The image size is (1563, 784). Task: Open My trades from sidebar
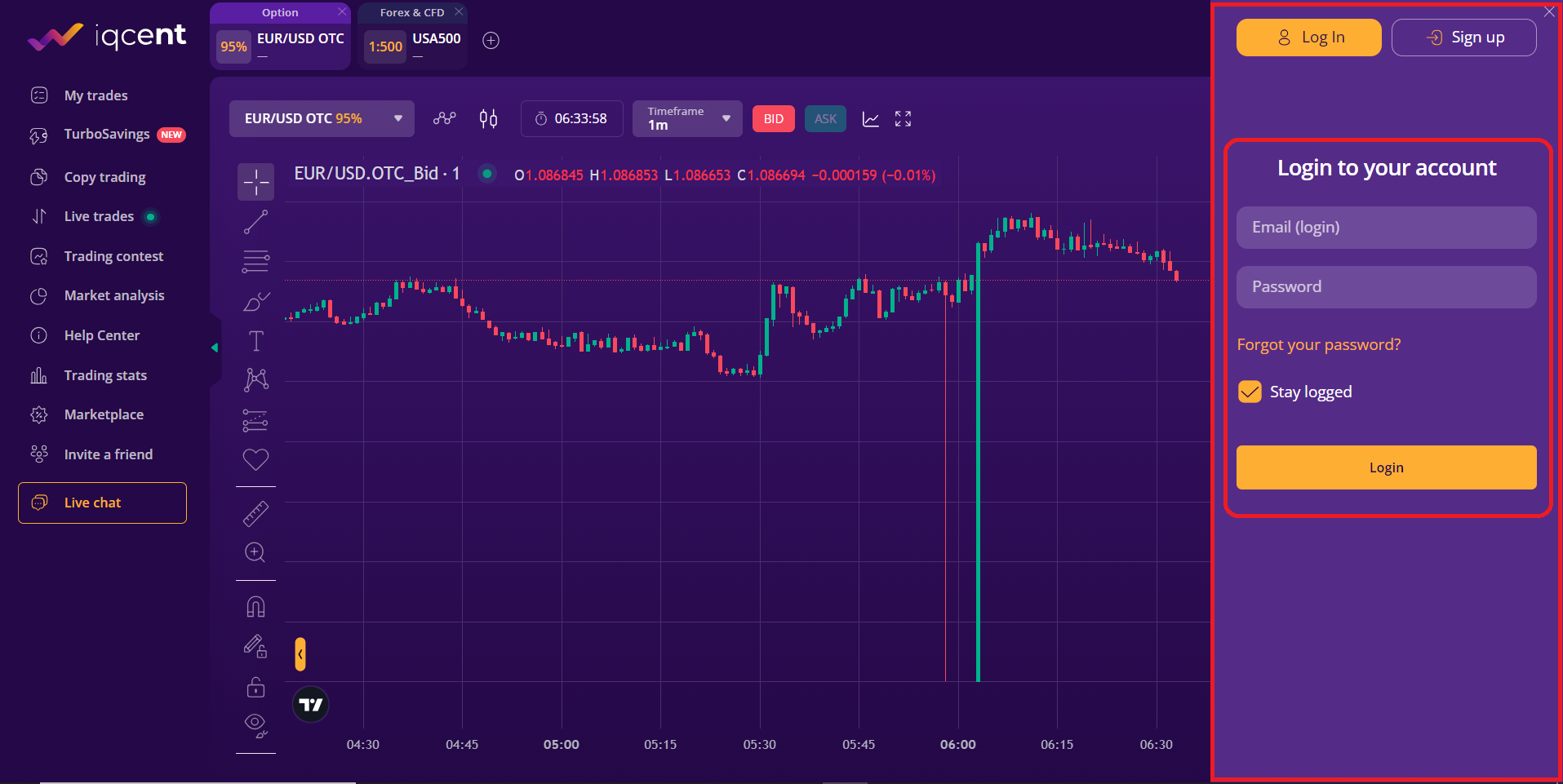click(x=95, y=95)
